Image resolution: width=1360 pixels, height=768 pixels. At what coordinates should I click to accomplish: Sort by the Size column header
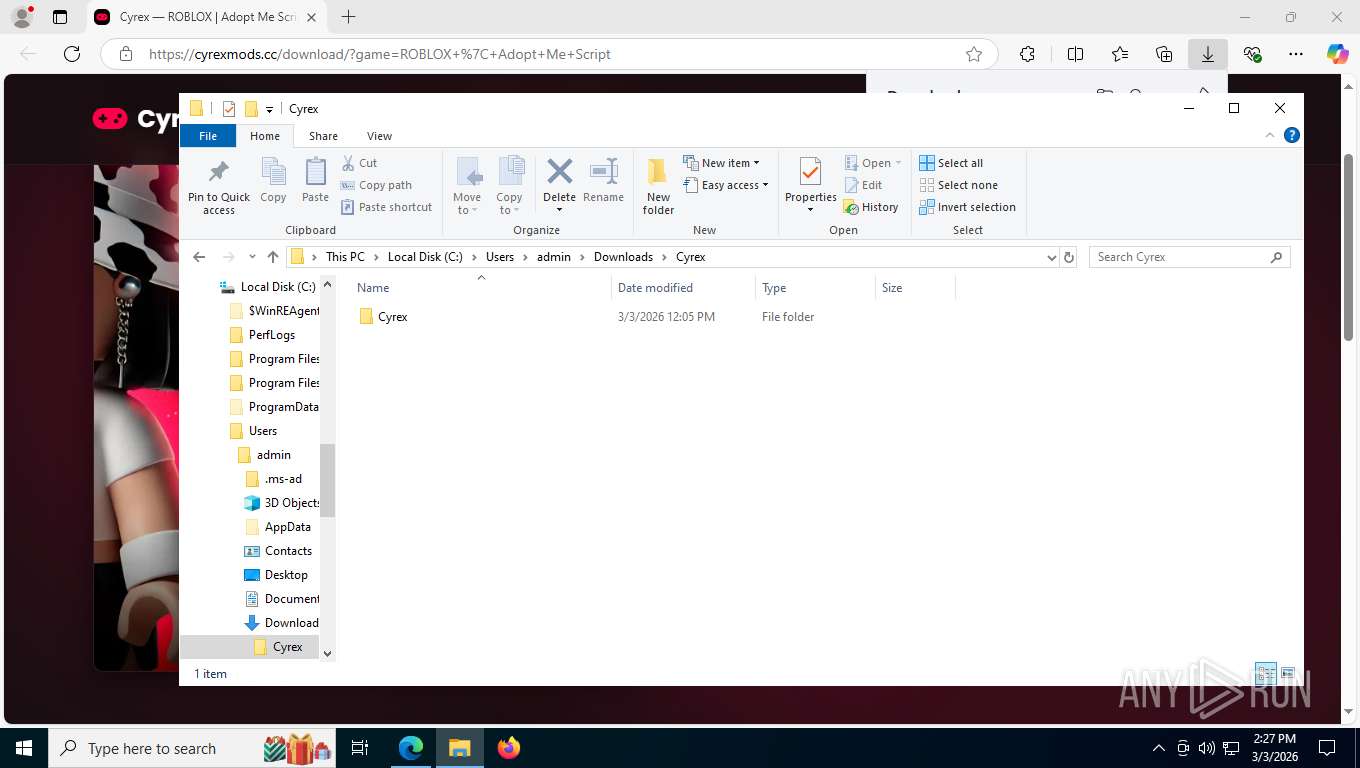point(915,288)
